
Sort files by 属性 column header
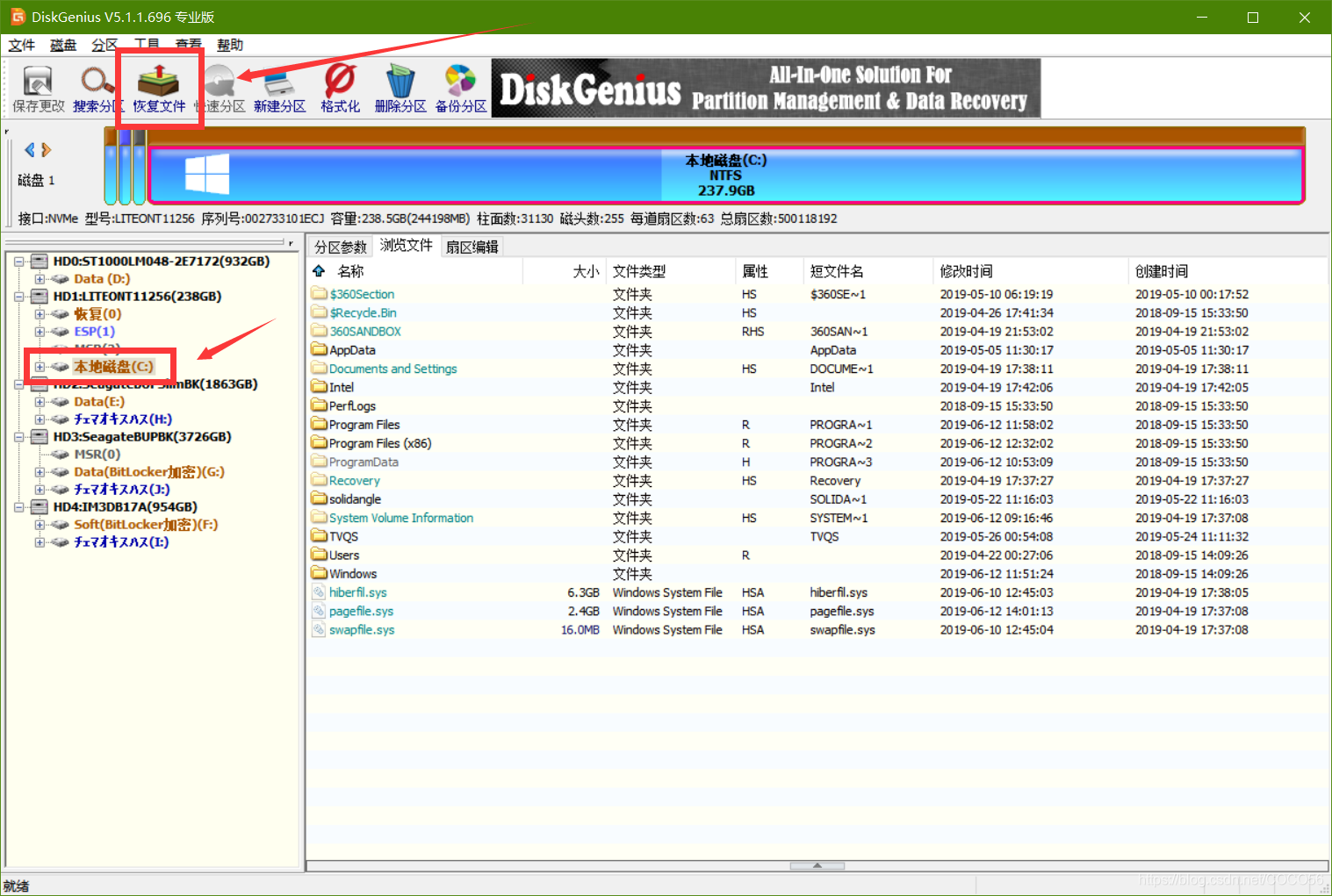point(769,271)
